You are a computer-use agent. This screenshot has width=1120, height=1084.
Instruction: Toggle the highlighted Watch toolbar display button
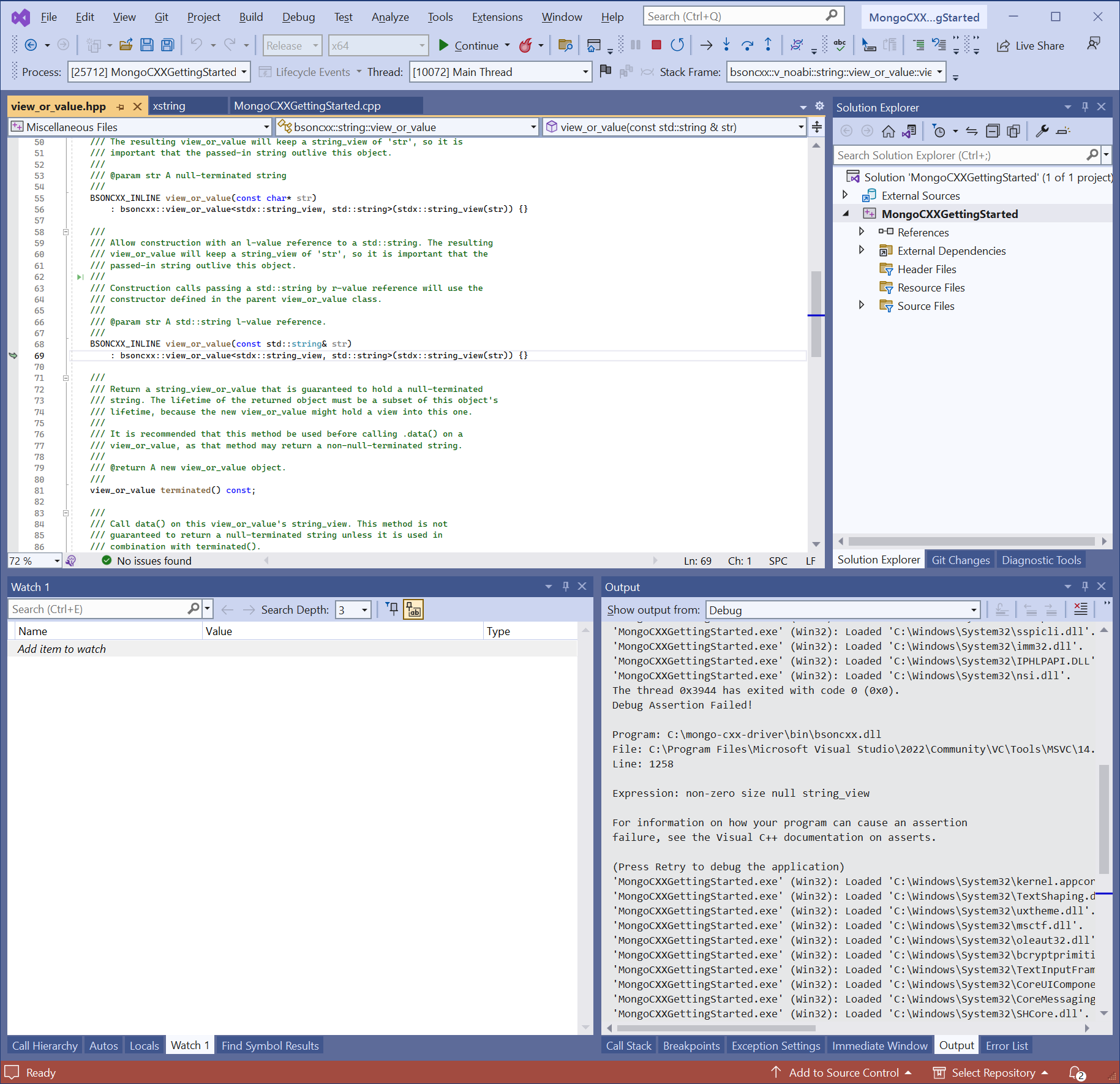pos(413,609)
